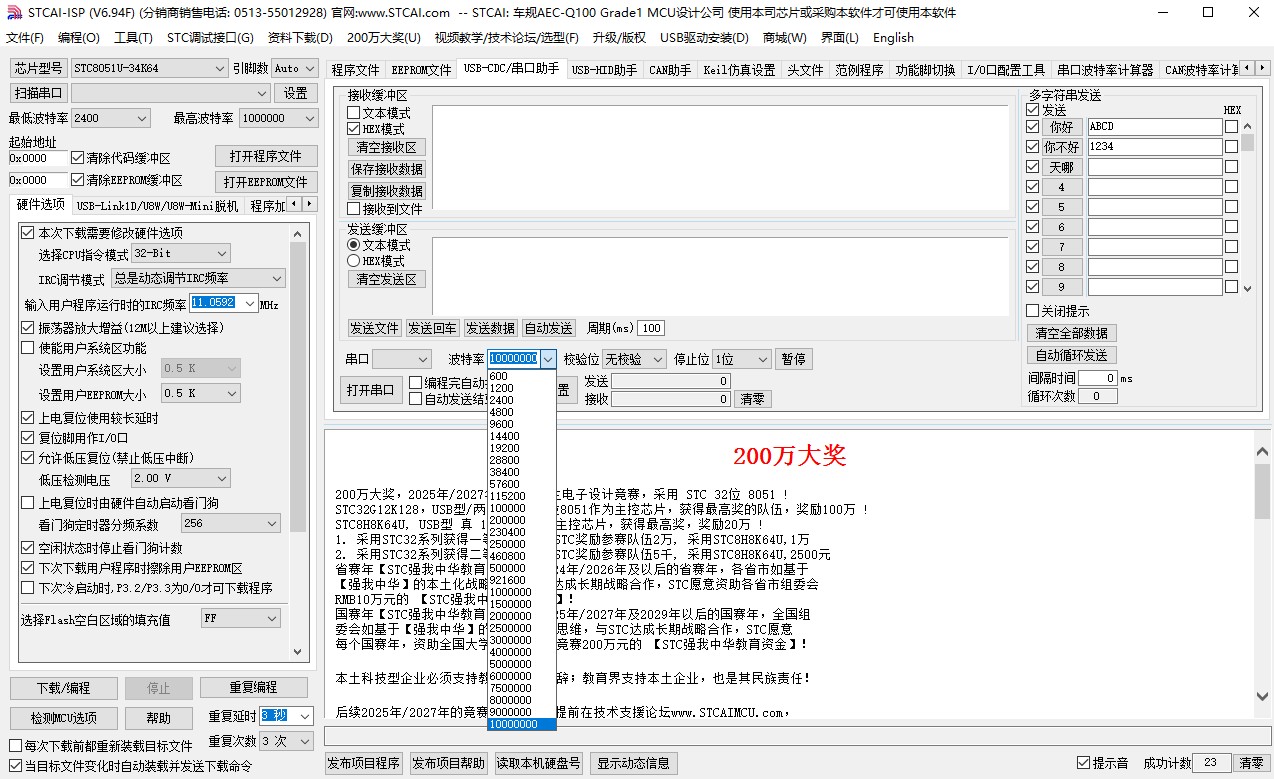This screenshot has width=1274, height=779.
Task: Switch to CAN助手 tab
Action: (670, 70)
